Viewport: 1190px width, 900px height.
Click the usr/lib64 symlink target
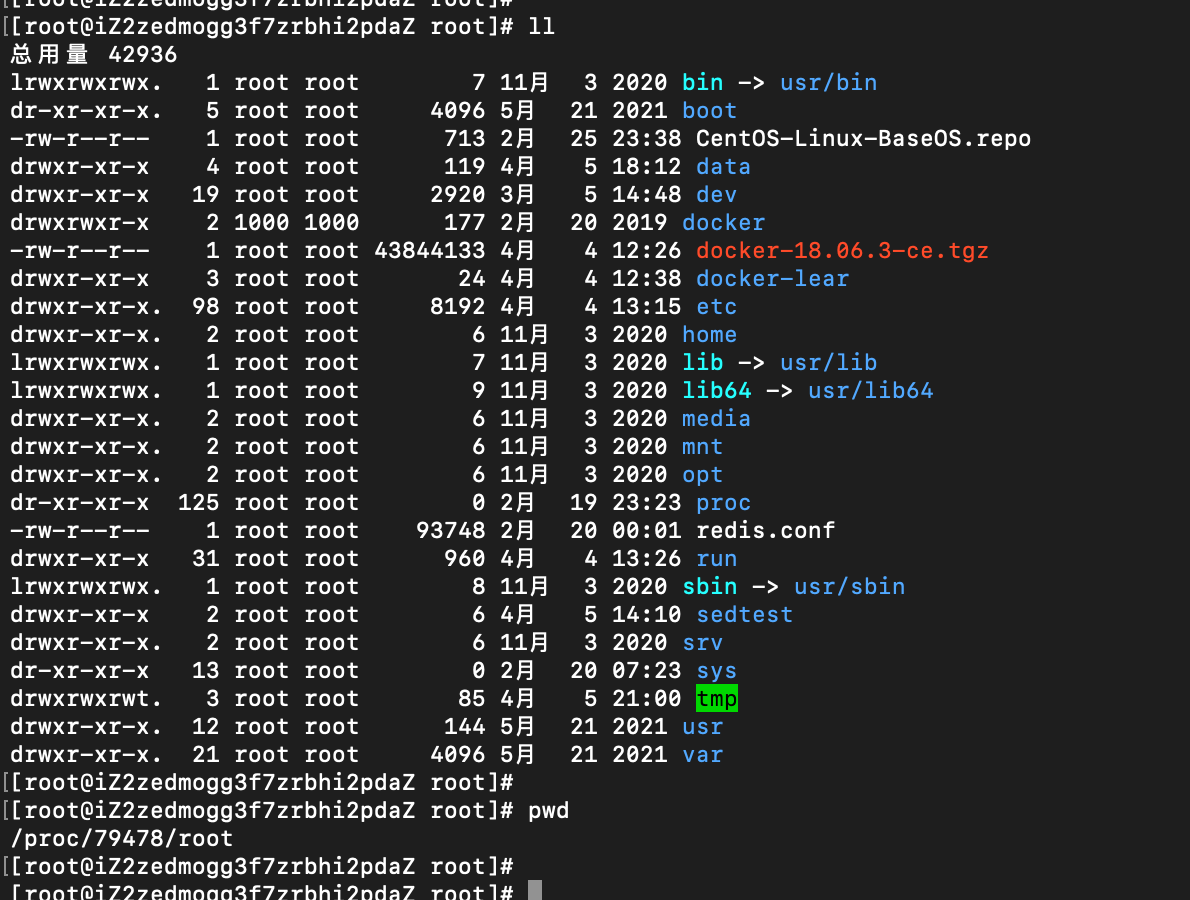click(x=870, y=391)
